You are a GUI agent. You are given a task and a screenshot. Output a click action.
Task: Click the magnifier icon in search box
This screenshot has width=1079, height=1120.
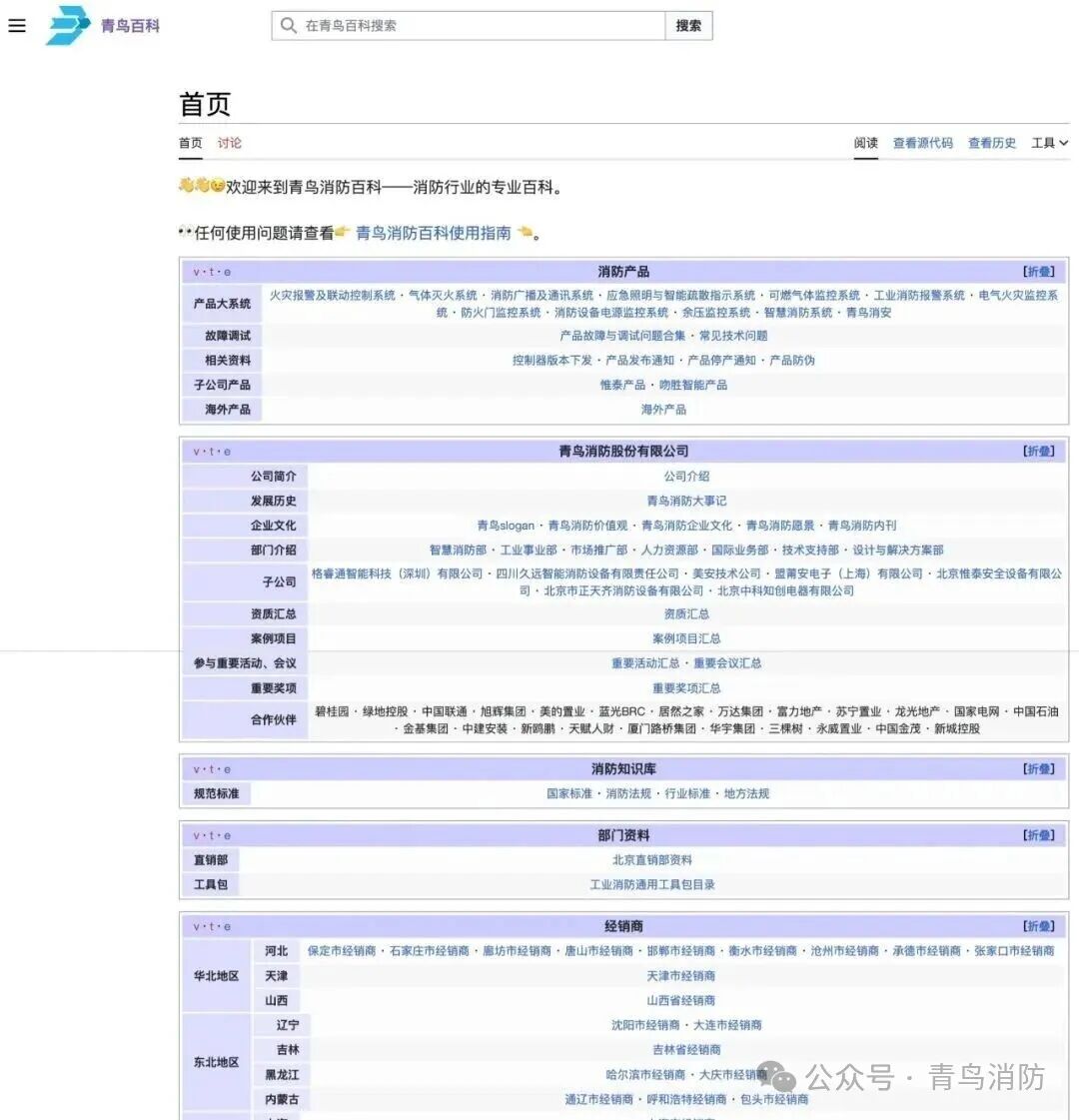click(x=288, y=26)
